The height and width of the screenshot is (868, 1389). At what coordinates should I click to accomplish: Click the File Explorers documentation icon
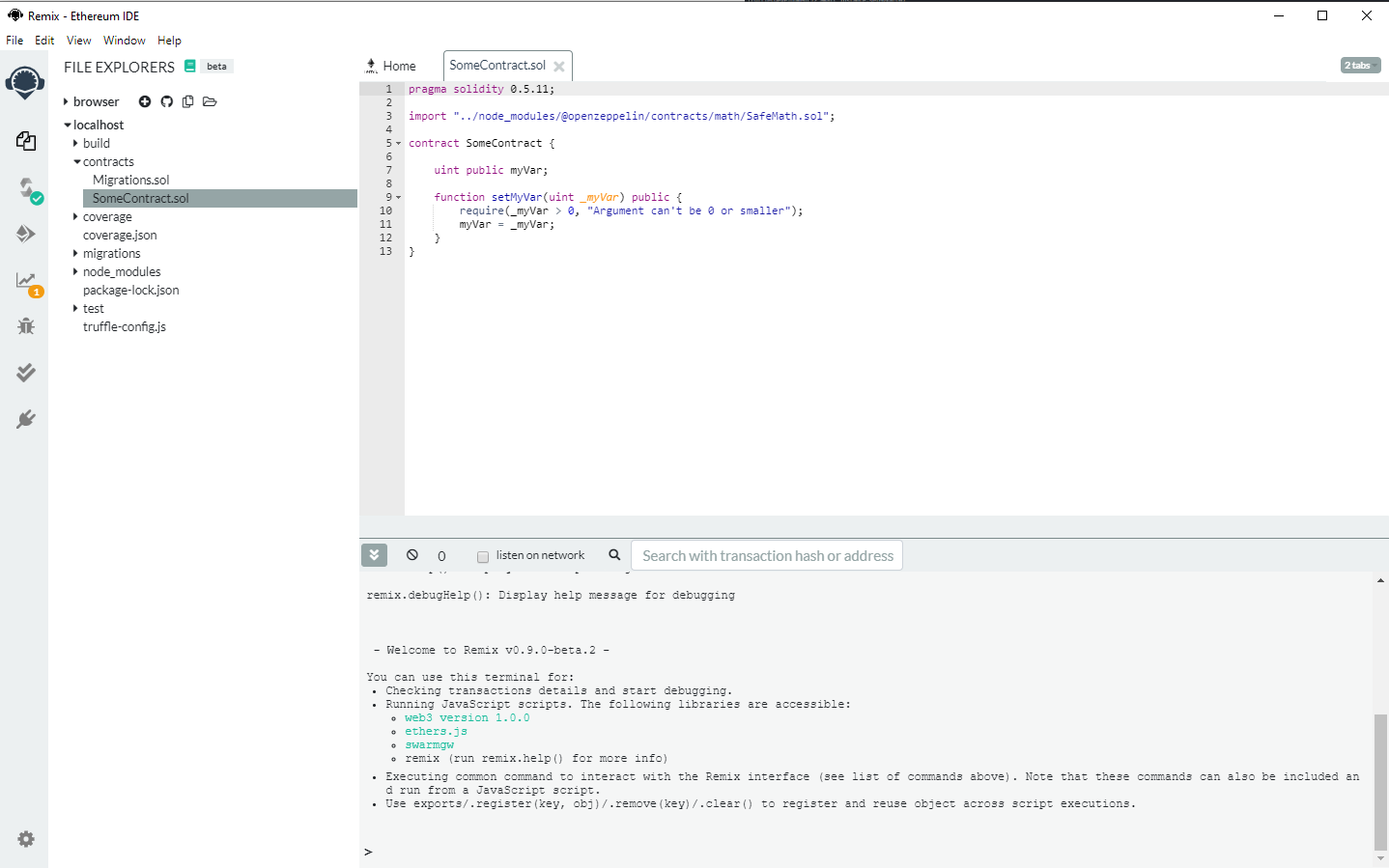190,67
